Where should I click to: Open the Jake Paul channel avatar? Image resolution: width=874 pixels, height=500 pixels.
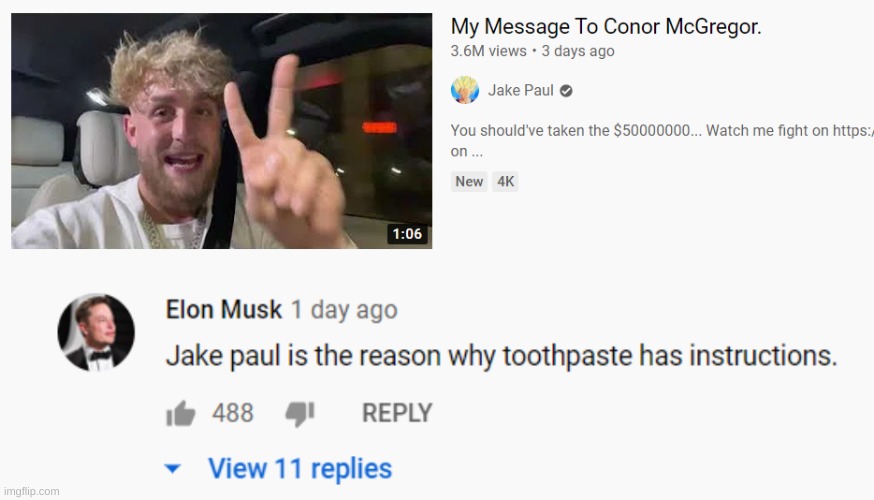point(465,90)
